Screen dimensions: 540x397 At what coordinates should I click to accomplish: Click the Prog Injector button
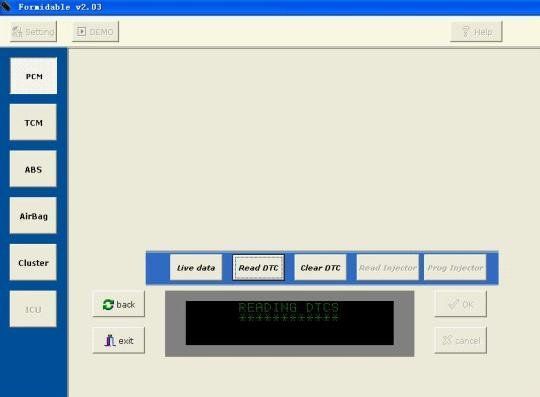tap(455, 268)
